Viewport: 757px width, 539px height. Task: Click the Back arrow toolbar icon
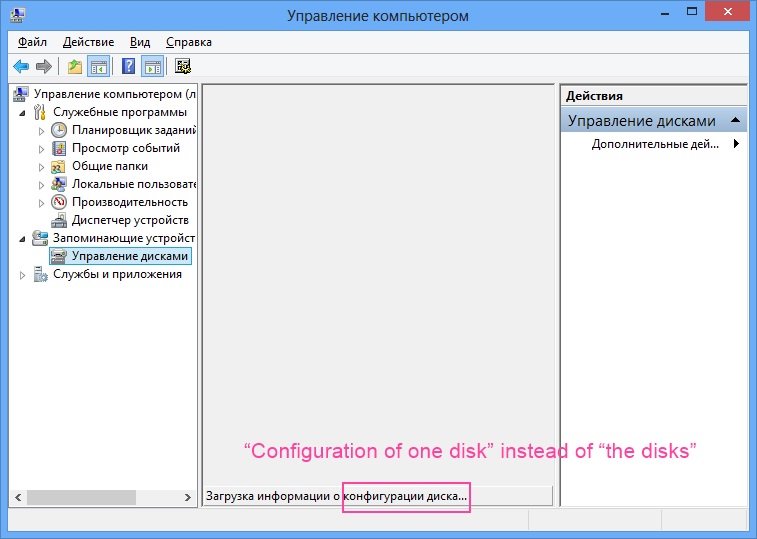21,66
